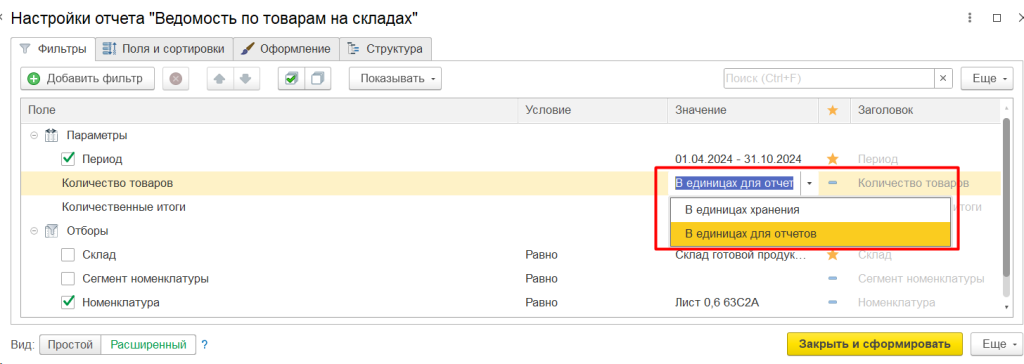Open the window's three-dot menu icon

(970, 18)
